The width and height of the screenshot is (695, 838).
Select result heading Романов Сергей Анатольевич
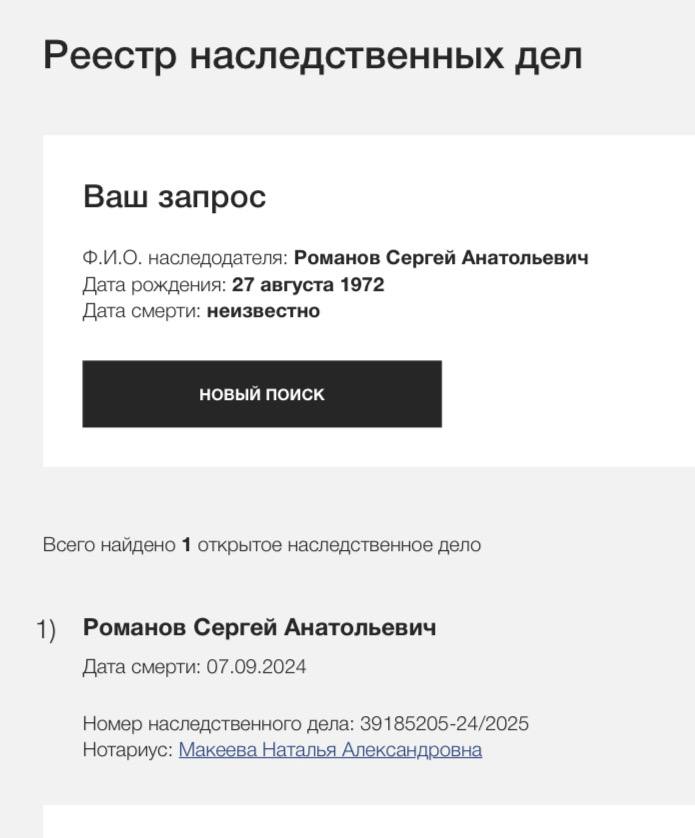point(259,628)
